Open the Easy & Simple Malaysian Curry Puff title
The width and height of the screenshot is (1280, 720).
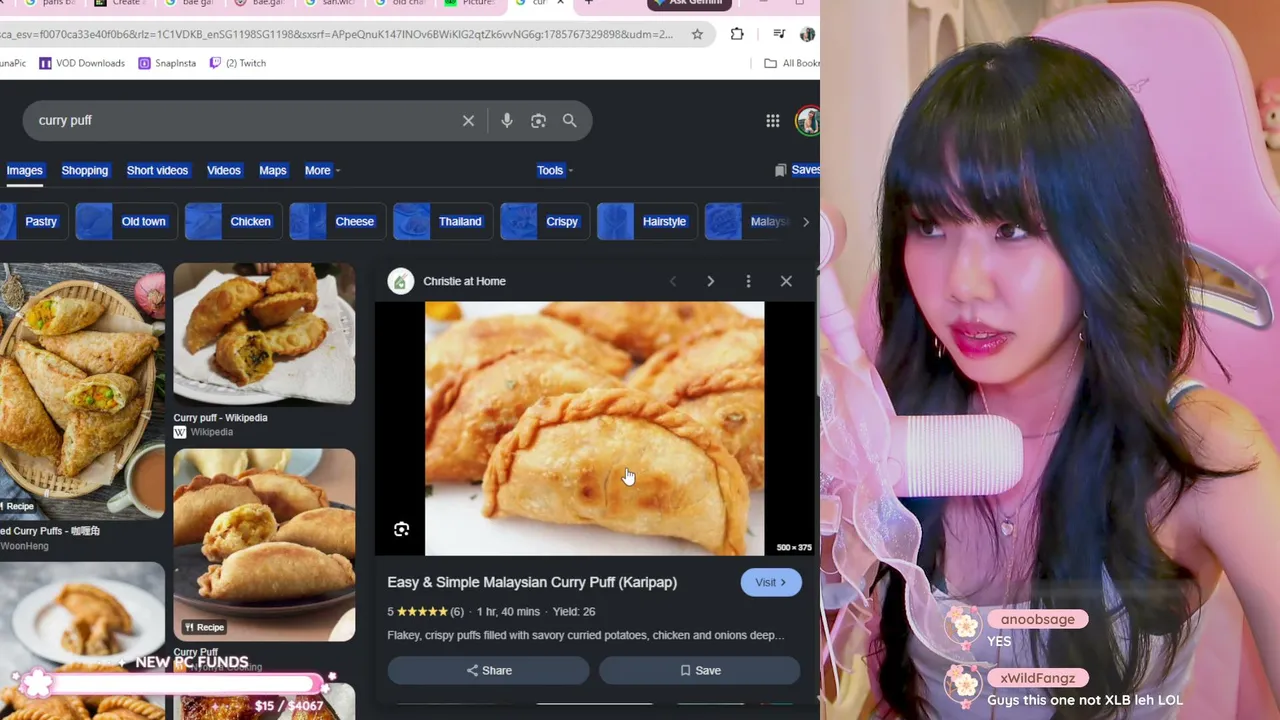click(x=532, y=582)
